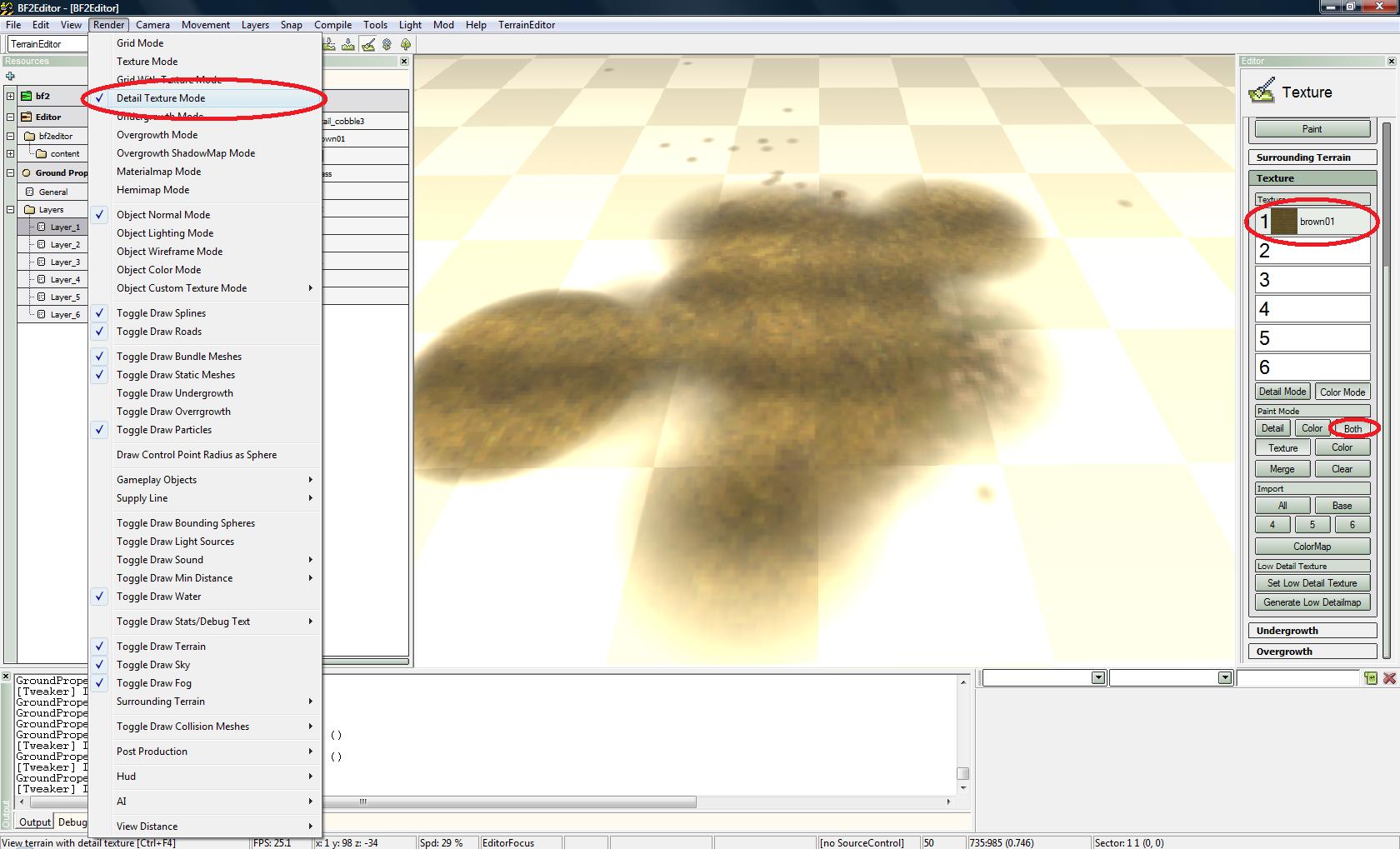Screen dimensions: 1400x849
Task: Click the content folder icon
Action: pyautogui.click(x=41, y=153)
